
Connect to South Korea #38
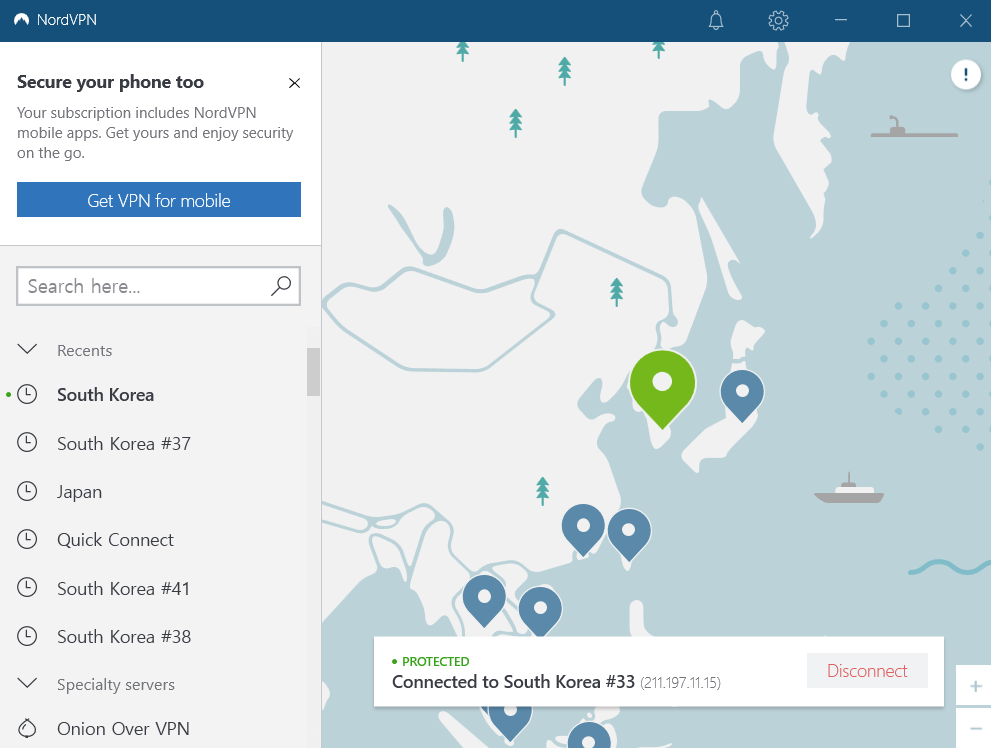(124, 637)
